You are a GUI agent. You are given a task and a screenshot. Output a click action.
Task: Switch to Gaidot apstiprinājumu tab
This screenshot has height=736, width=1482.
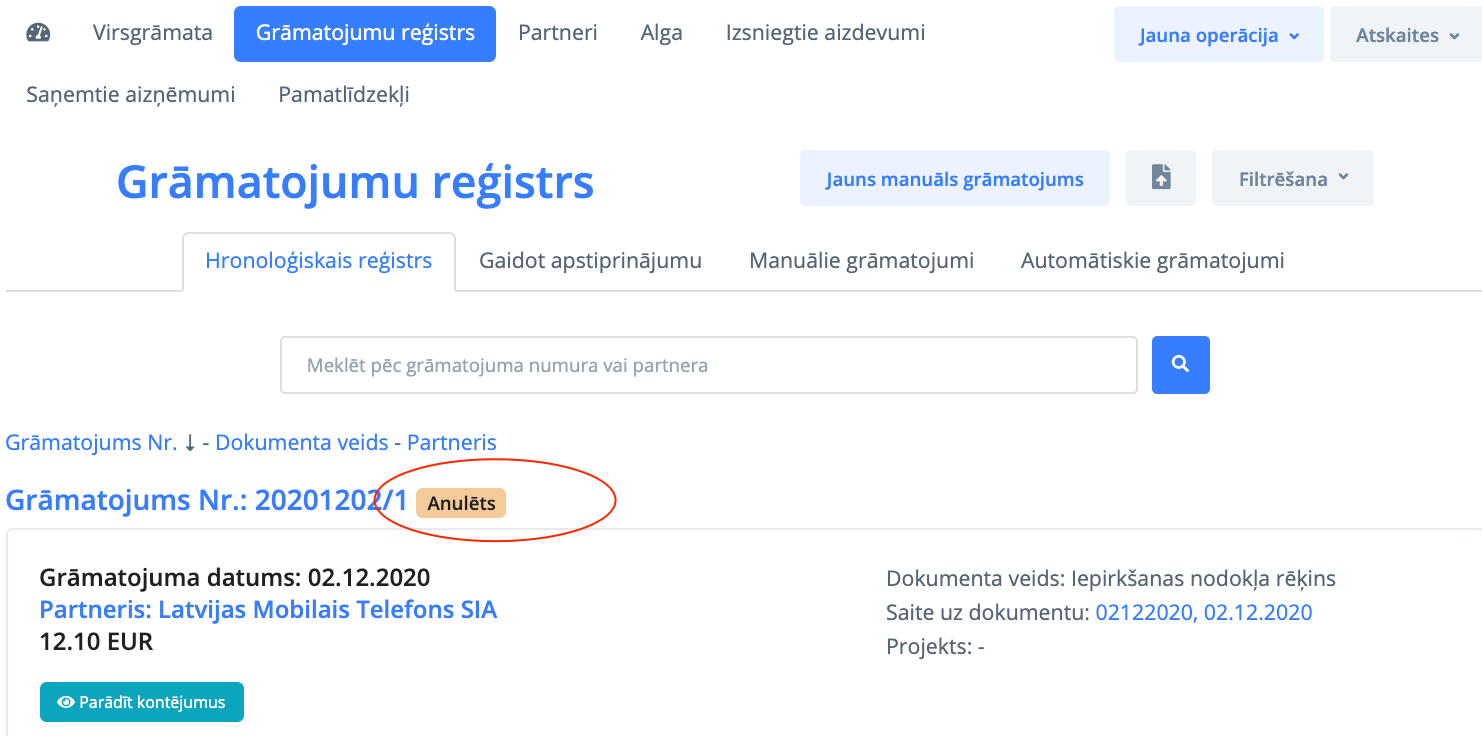590,261
